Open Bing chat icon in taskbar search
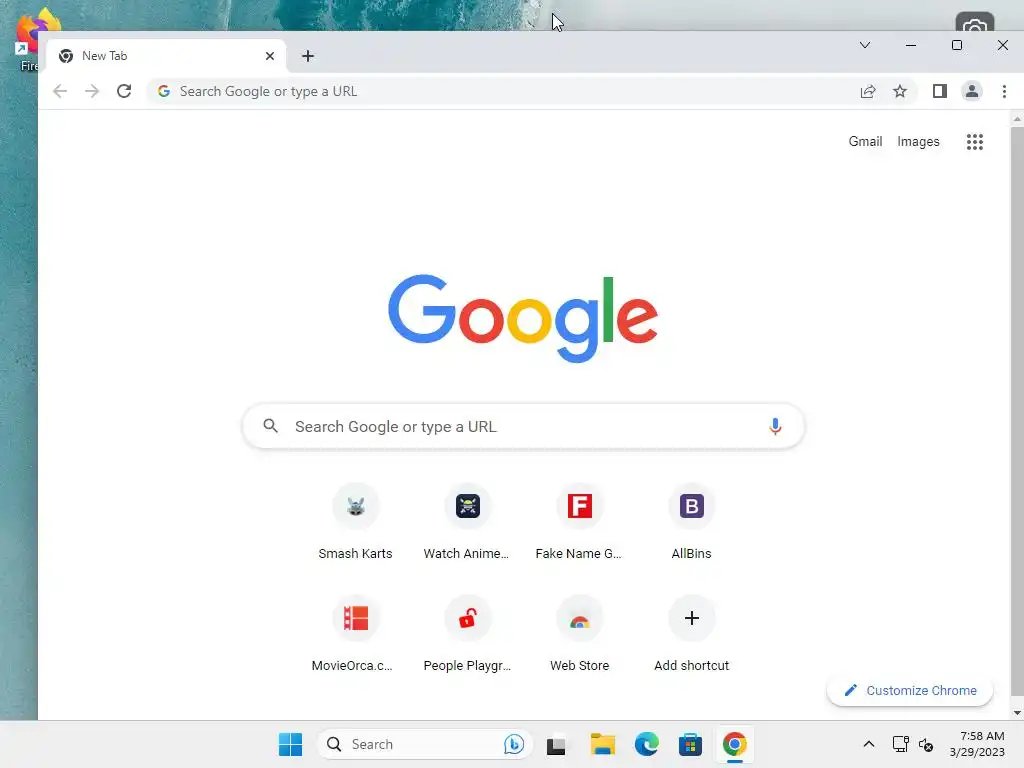 [514, 744]
